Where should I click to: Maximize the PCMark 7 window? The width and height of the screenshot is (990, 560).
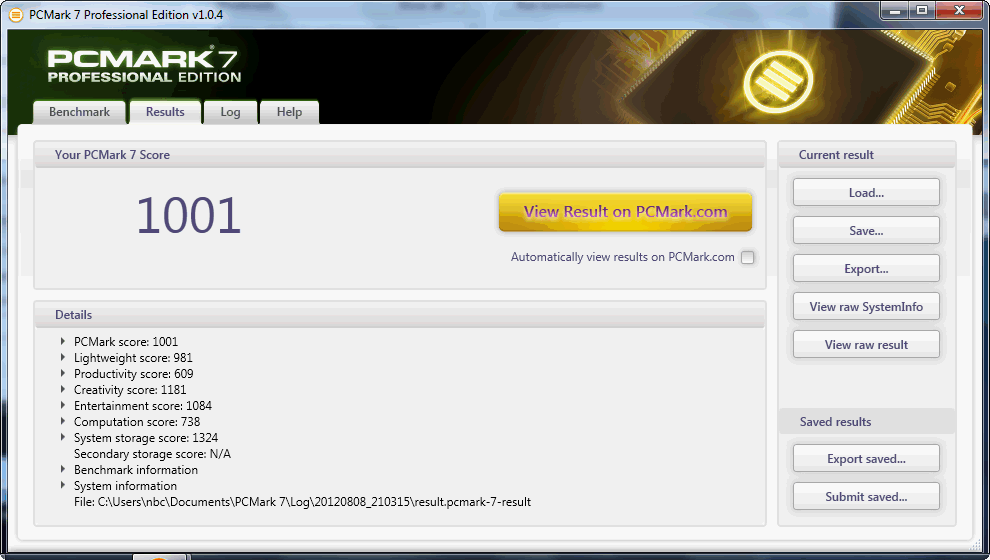[x=922, y=10]
